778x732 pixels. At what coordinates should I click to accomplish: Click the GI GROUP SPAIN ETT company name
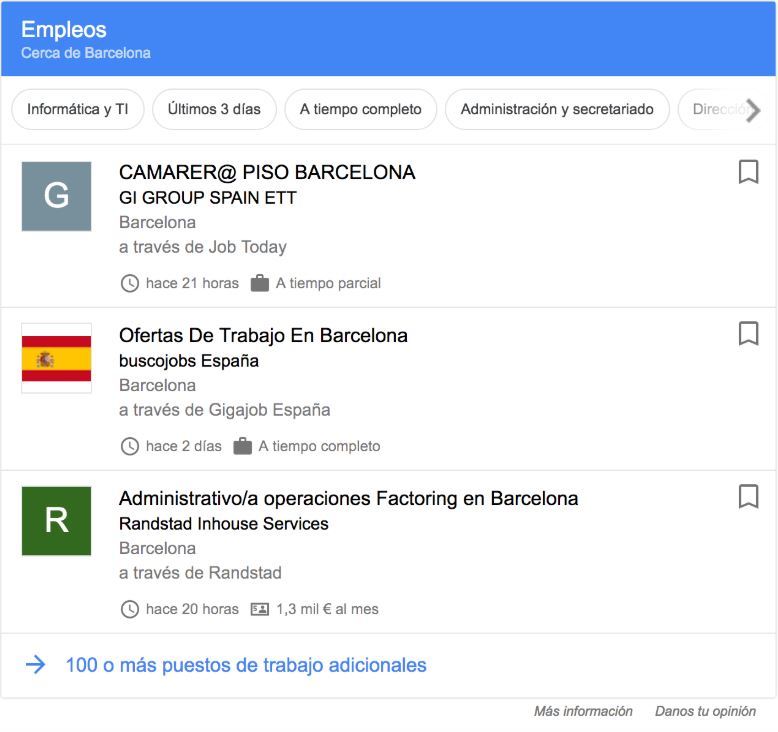click(x=207, y=198)
